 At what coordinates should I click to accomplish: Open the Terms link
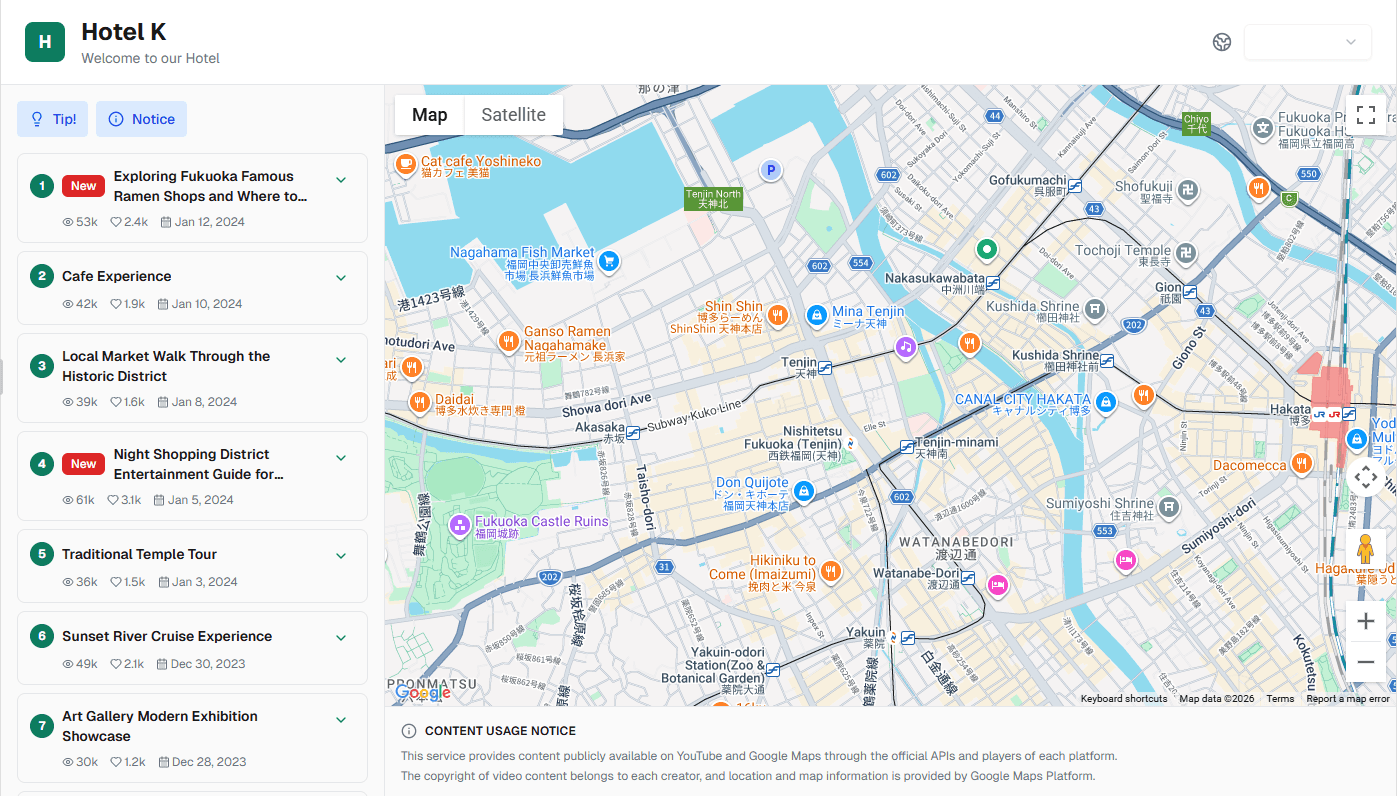[x=1281, y=698]
